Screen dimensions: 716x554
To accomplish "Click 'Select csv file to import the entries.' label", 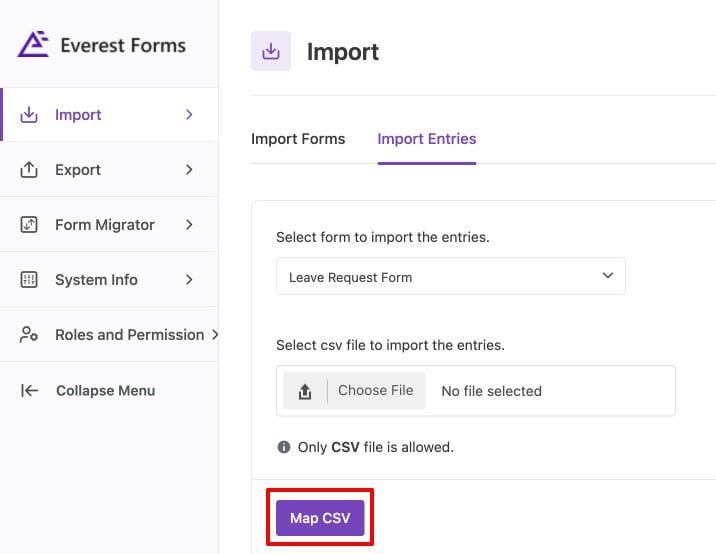I will coord(390,345).
